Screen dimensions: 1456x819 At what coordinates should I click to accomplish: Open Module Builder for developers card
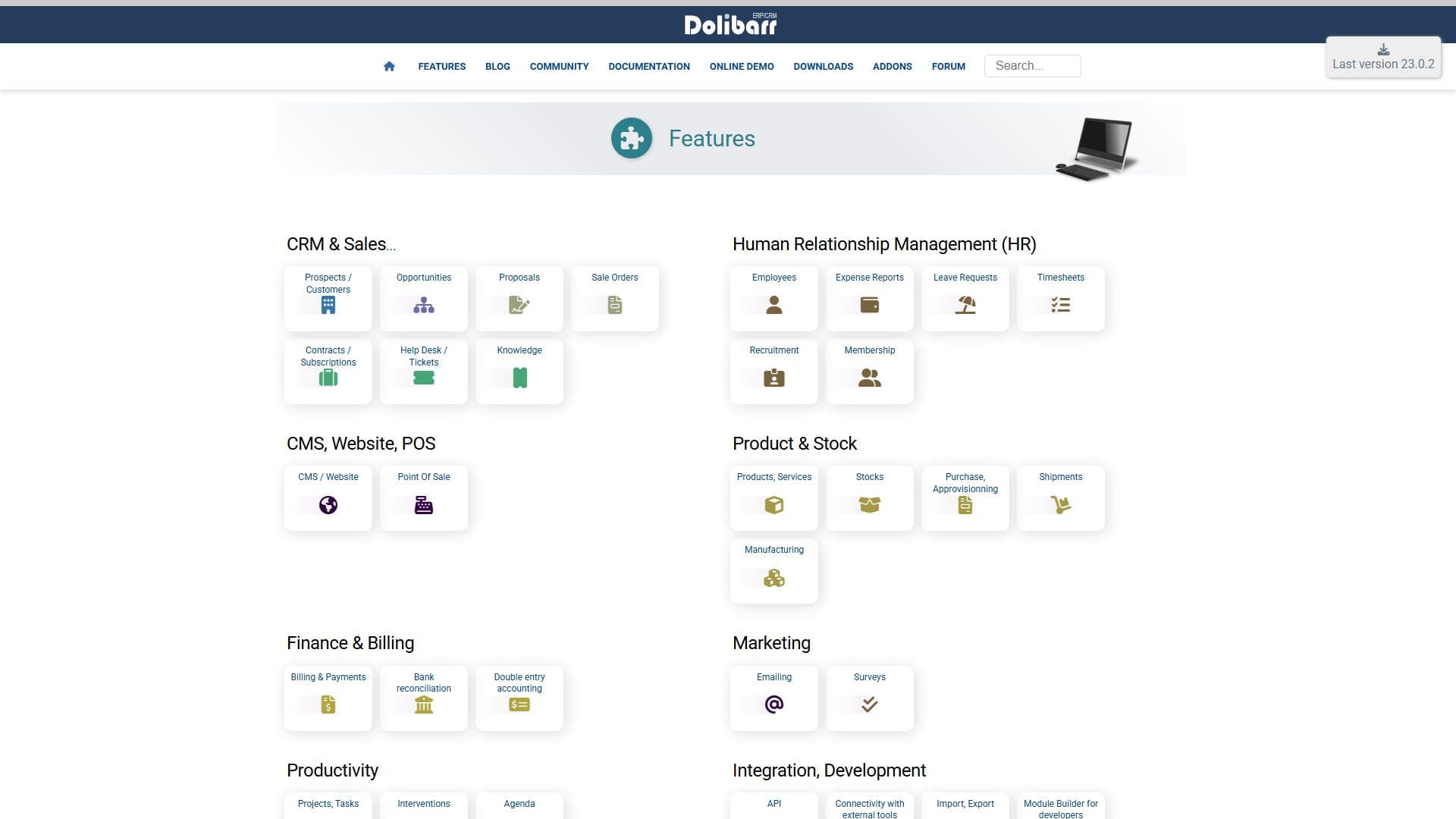1061,807
